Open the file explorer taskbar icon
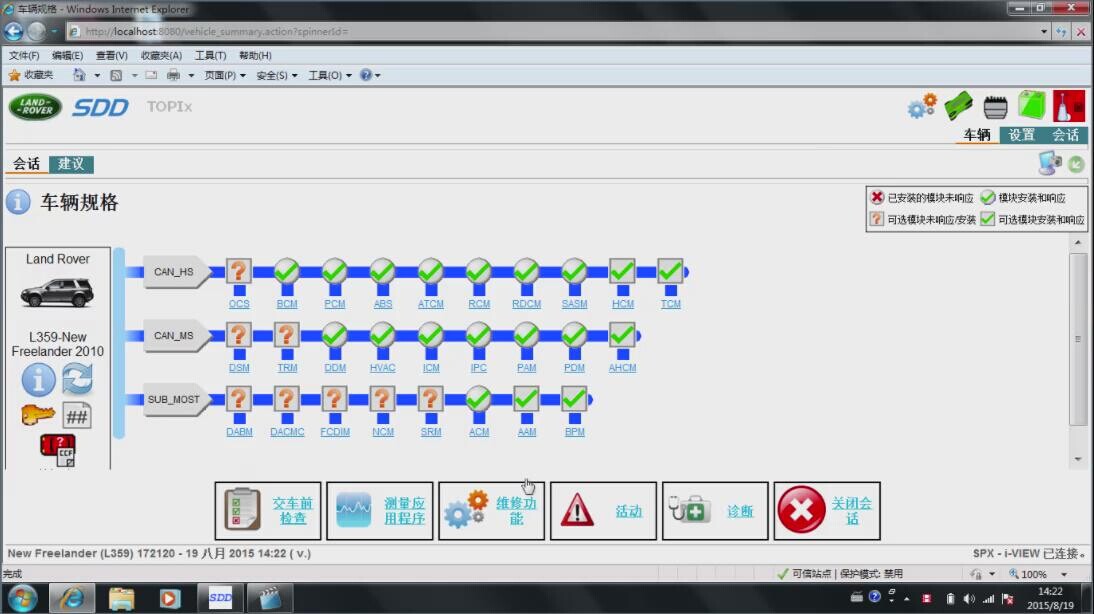The width and height of the screenshot is (1094, 614). point(121,599)
